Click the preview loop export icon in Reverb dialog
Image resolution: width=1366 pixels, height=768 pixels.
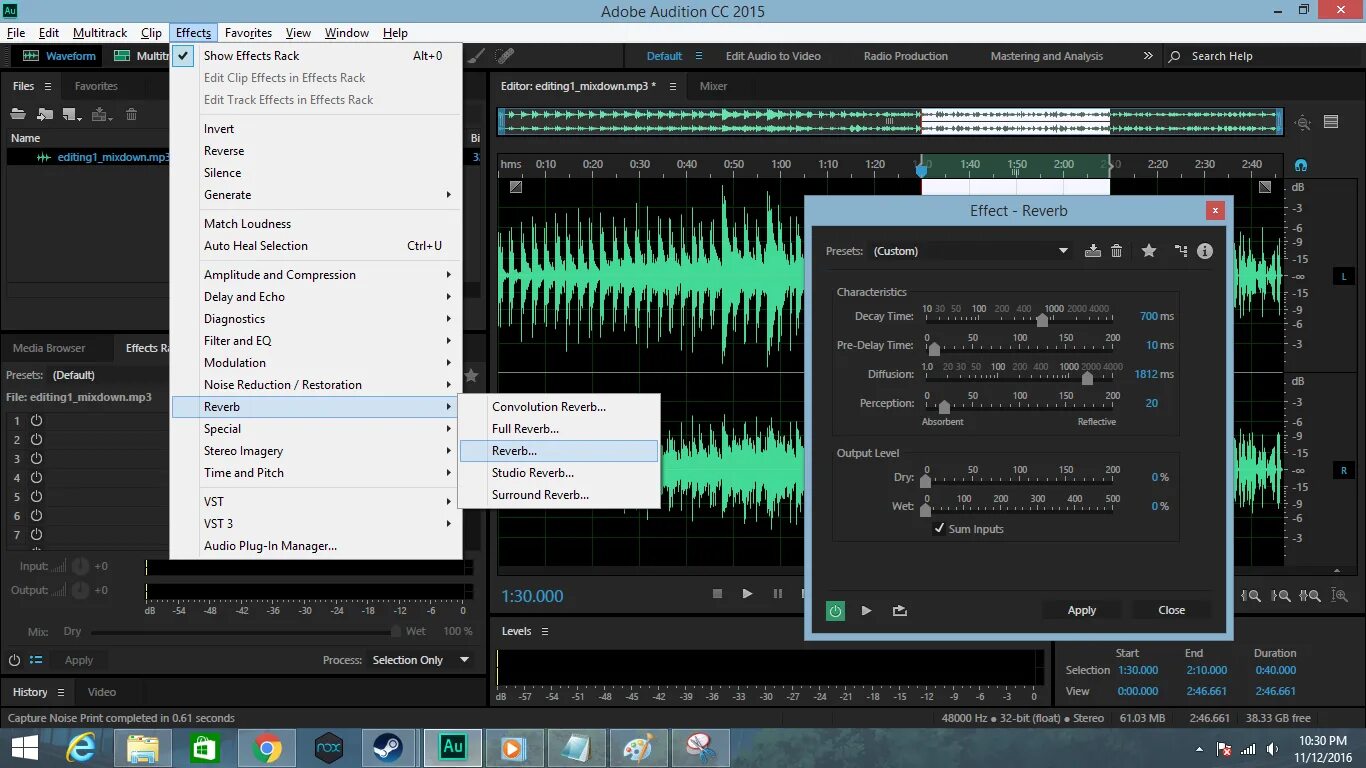[900, 610]
